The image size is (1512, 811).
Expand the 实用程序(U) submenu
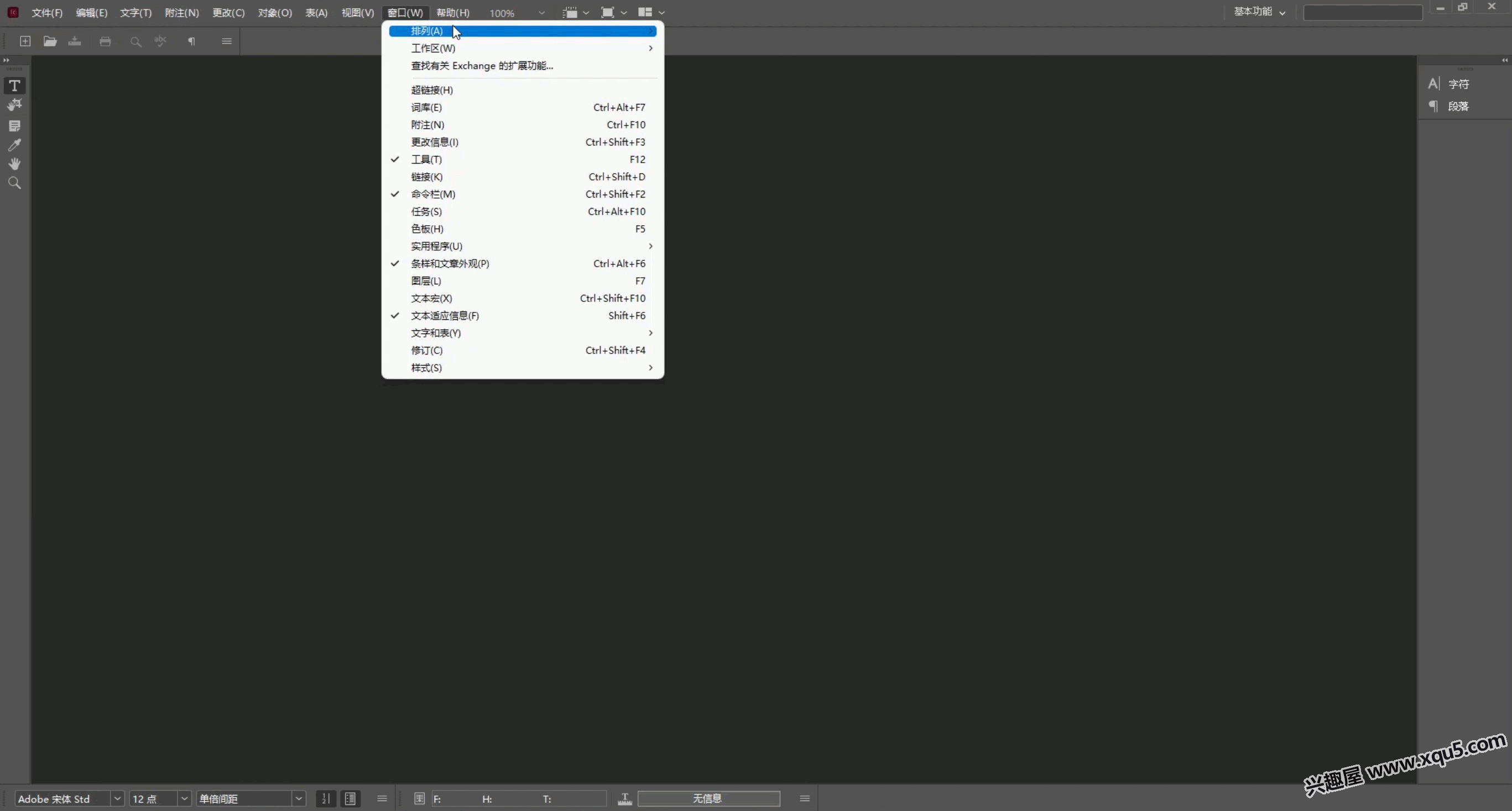click(x=523, y=247)
